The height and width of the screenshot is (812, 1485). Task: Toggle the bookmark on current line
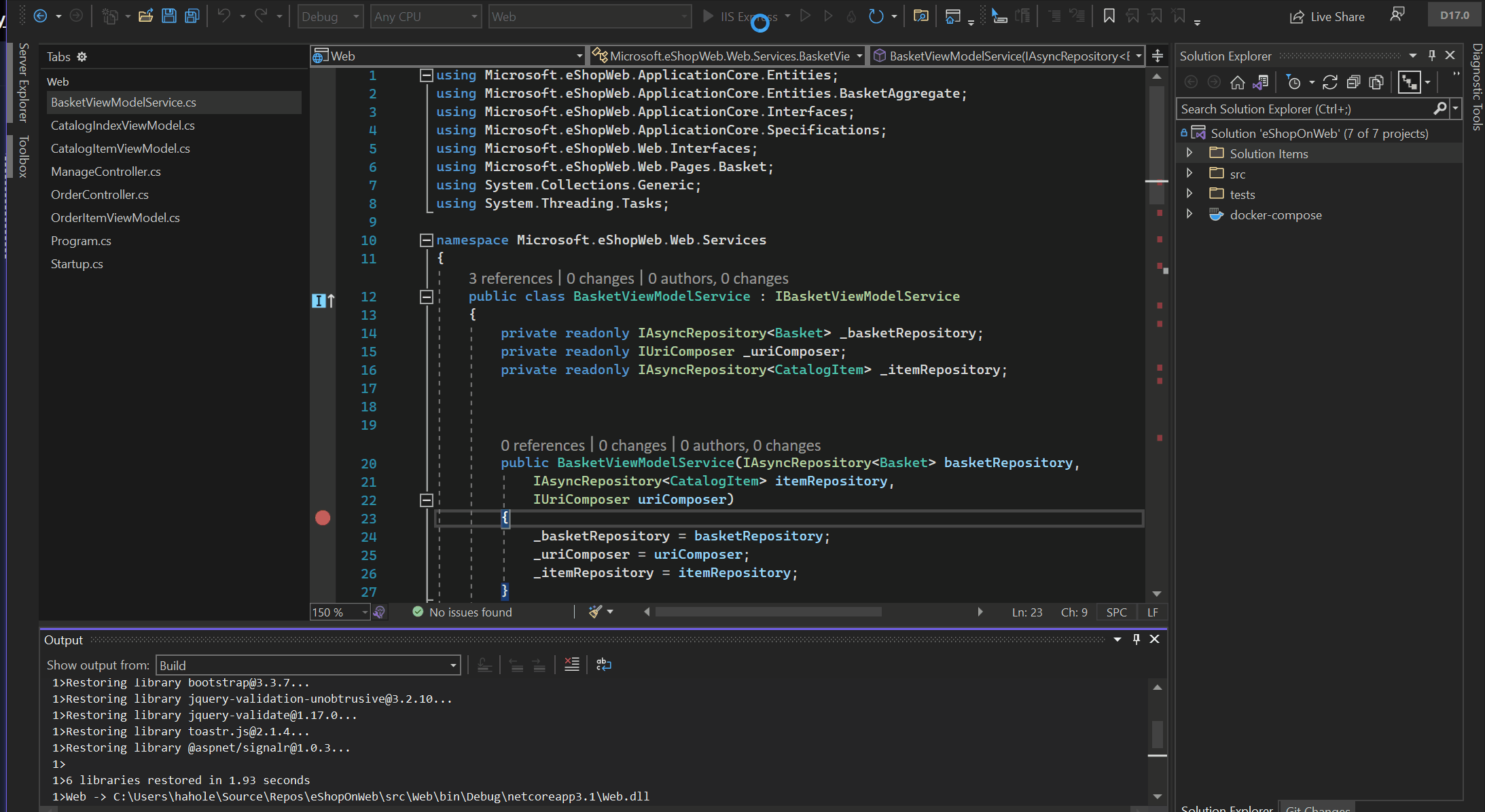pos(1109,16)
